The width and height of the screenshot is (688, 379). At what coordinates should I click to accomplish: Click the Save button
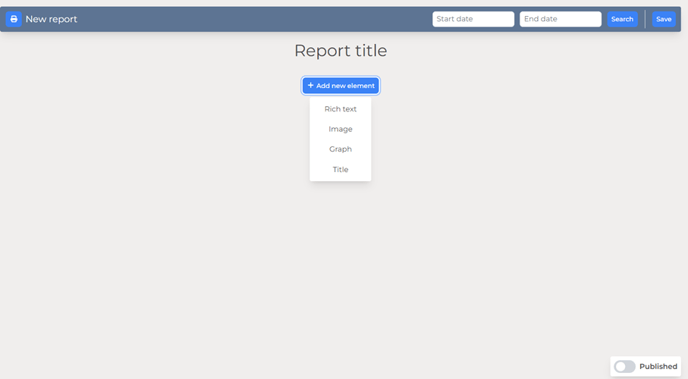(x=664, y=19)
